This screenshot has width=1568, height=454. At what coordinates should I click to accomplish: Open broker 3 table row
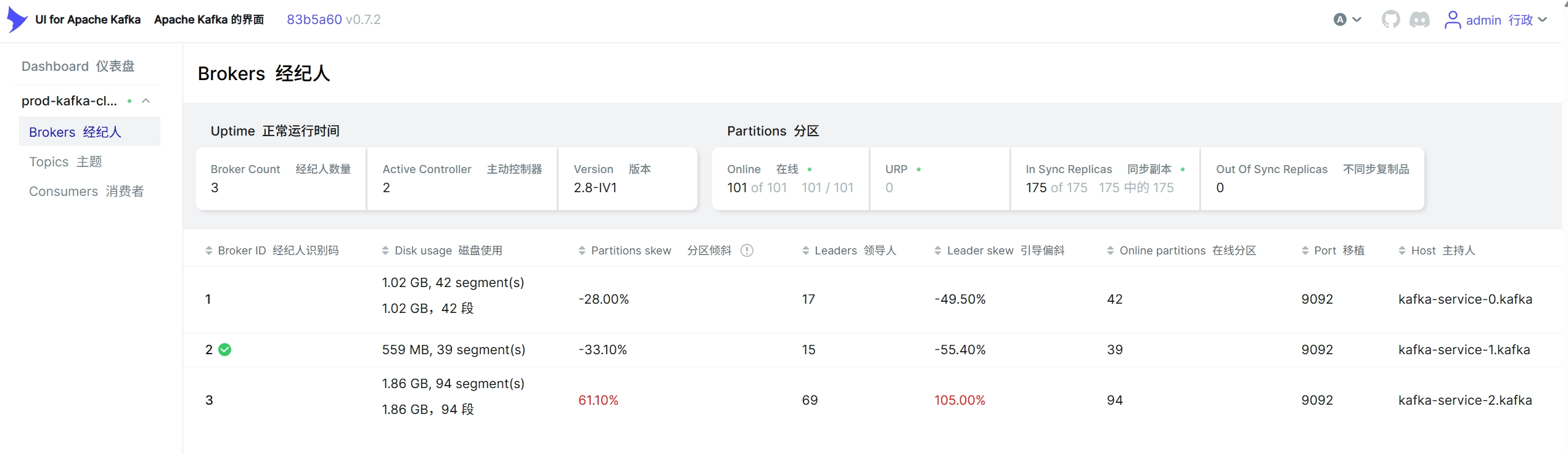coord(872,400)
